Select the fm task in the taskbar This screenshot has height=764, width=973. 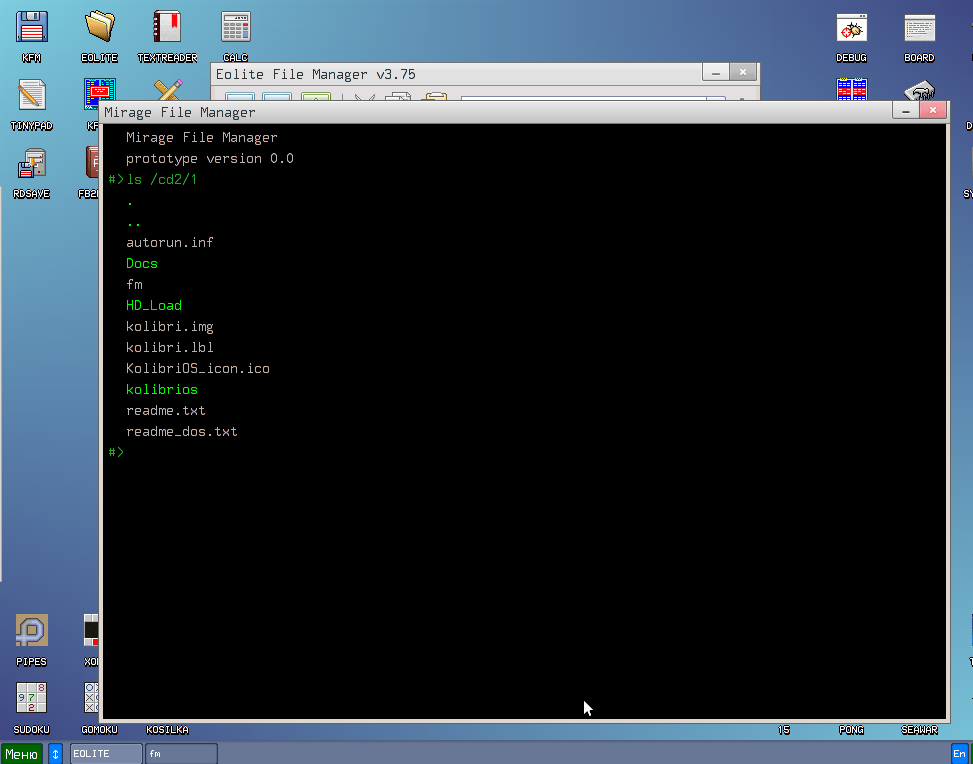click(x=181, y=754)
